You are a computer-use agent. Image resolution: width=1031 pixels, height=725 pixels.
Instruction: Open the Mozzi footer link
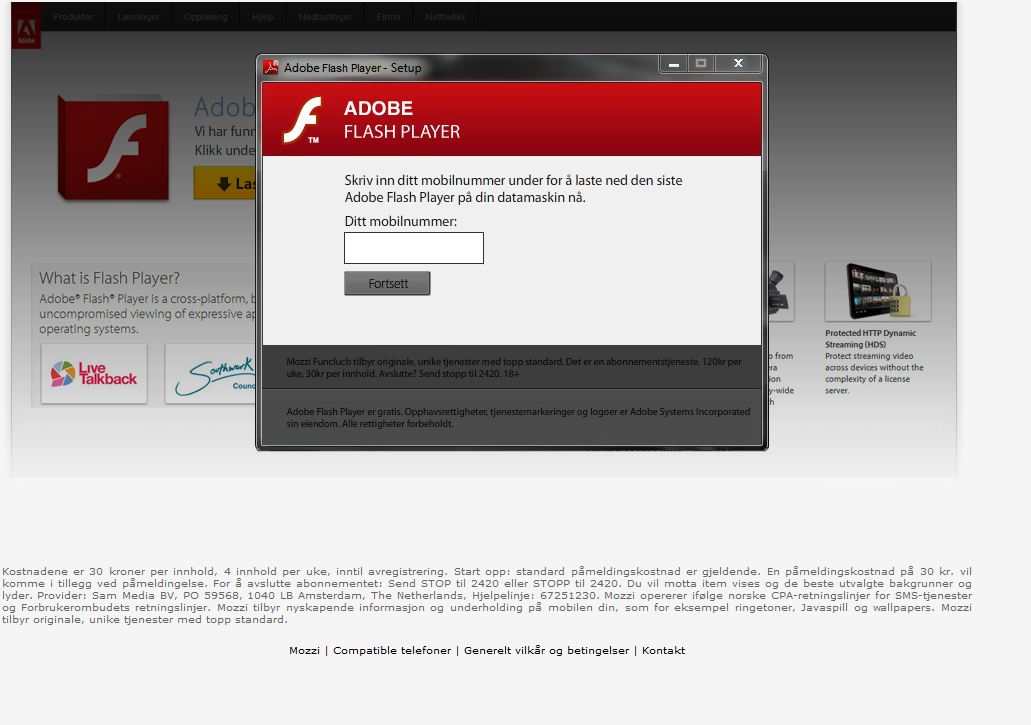(x=304, y=650)
